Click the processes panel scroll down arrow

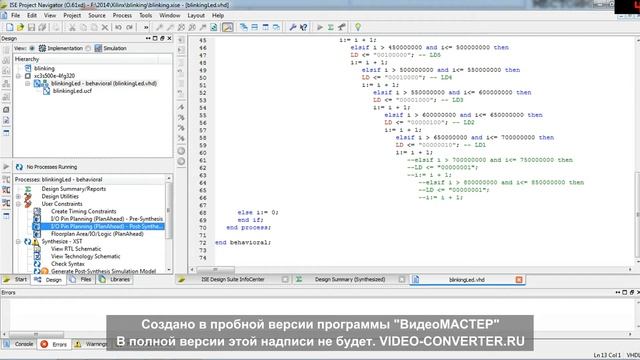click(169, 270)
